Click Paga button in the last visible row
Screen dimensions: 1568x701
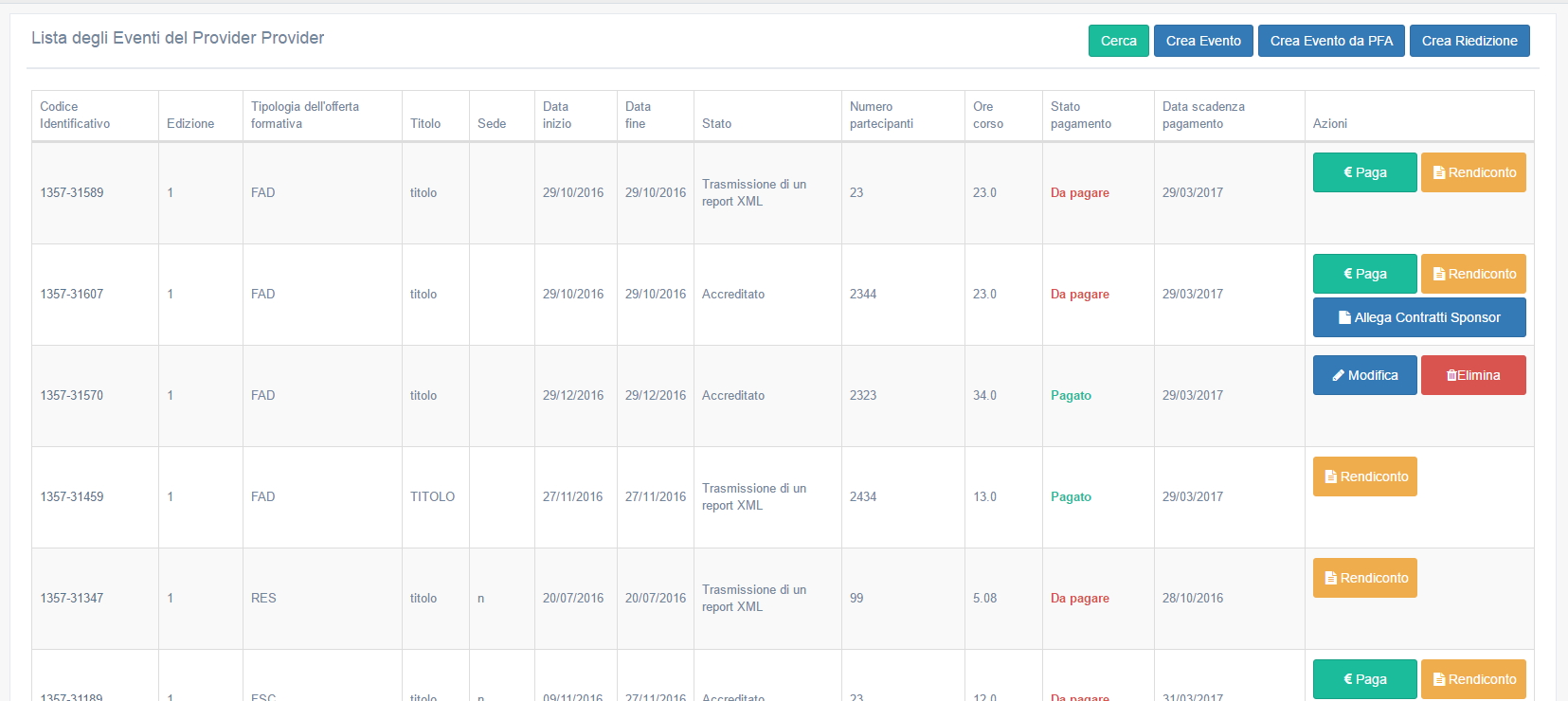1364,679
